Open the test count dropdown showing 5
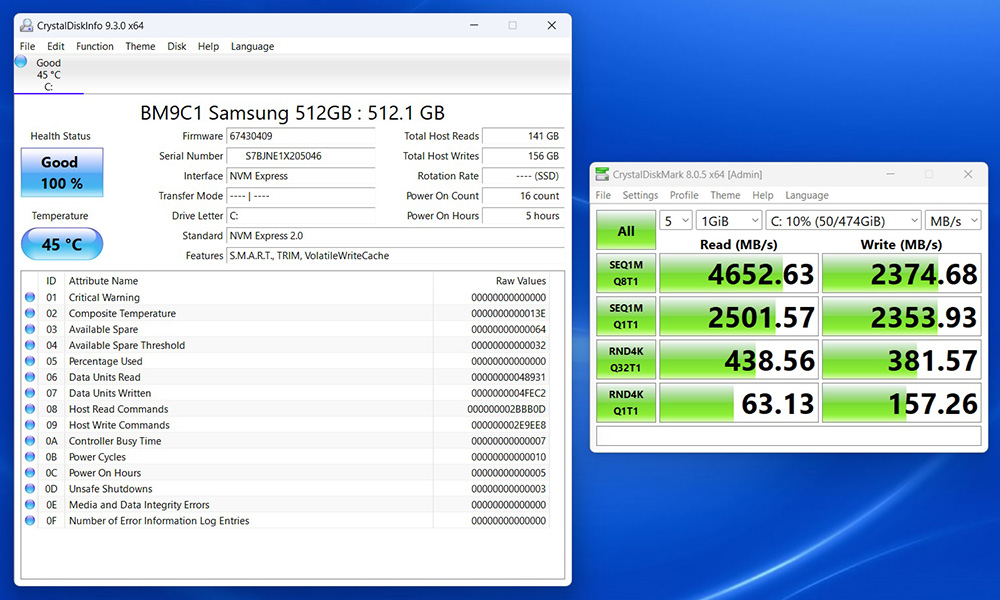Screen dimensions: 1000x600 click(675, 221)
